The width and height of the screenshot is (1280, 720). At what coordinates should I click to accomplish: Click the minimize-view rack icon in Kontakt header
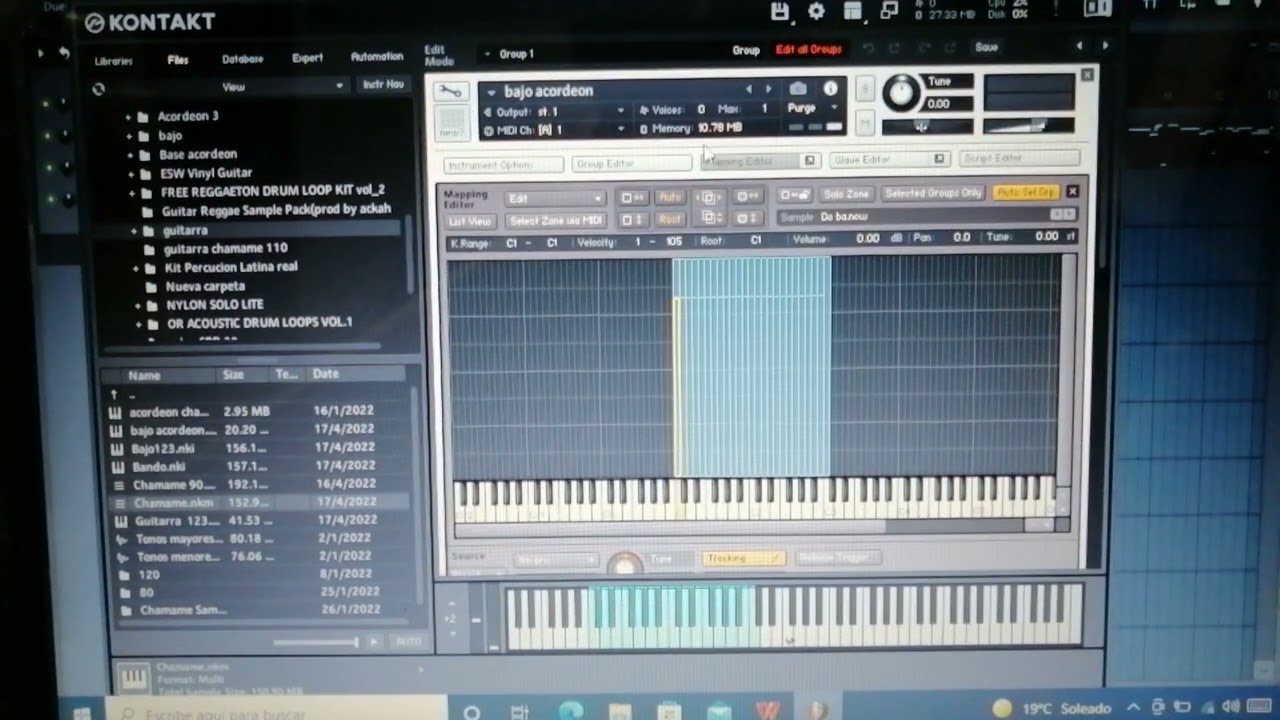(x=888, y=12)
